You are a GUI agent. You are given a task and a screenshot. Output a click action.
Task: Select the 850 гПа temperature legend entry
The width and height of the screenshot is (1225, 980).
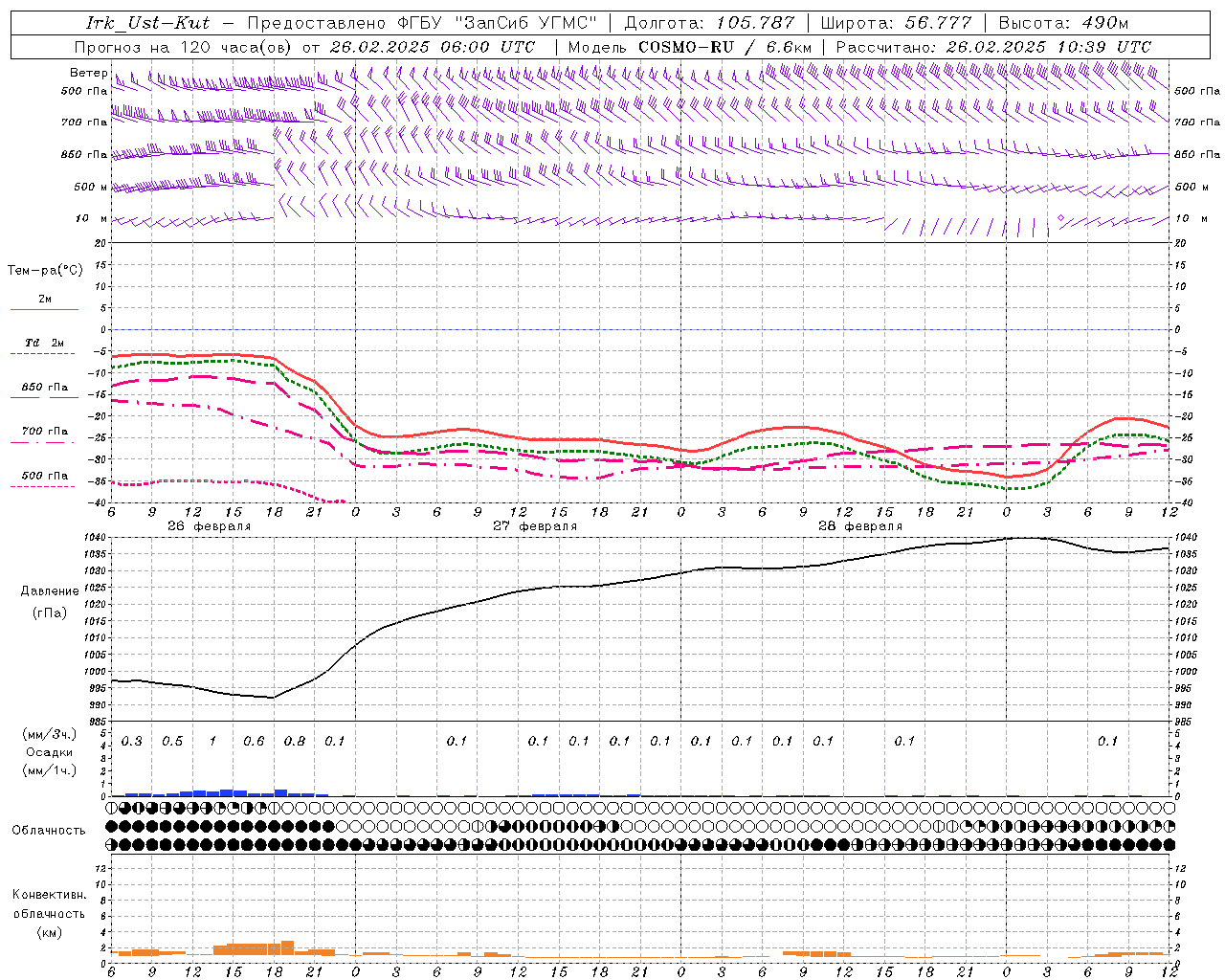(x=44, y=388)
